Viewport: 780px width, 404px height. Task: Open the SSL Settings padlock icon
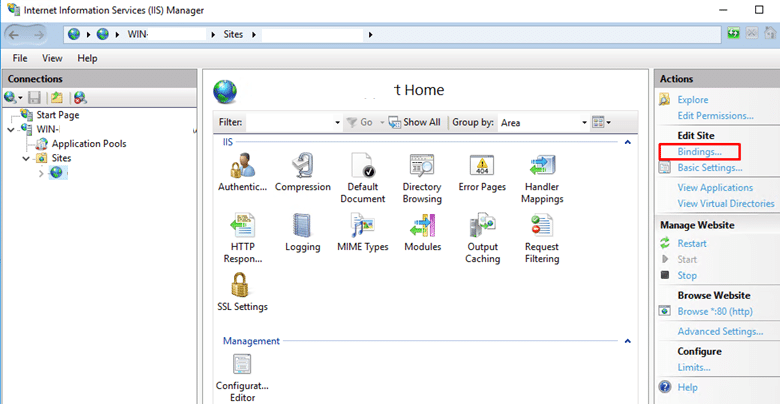click(x=242, y=285)
